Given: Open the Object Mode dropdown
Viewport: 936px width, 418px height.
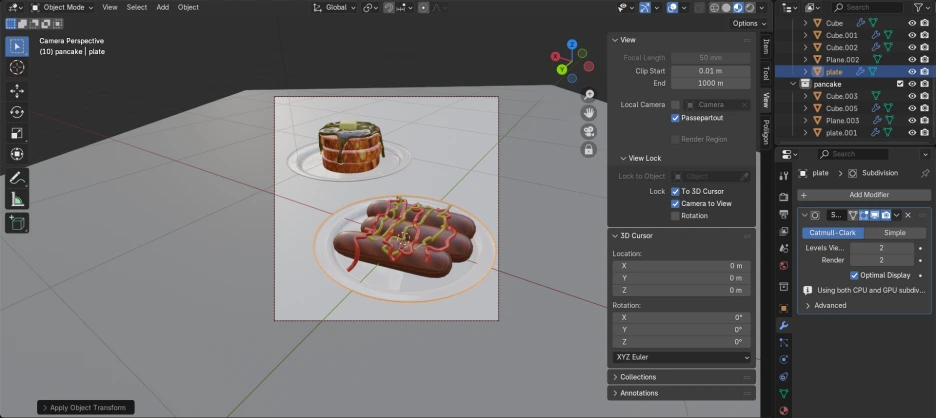Looking at the screenshot, I should point(65,7).
